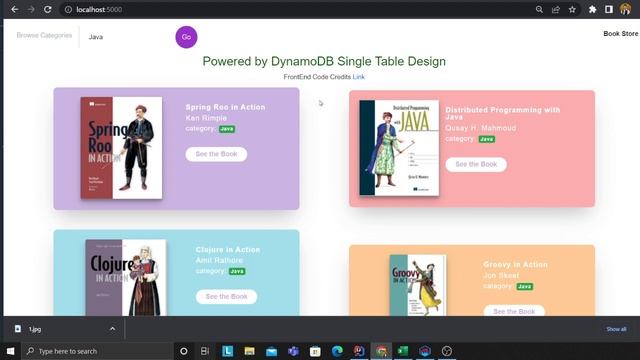
Task: Click the Book Store label
Action: (620, 34)
